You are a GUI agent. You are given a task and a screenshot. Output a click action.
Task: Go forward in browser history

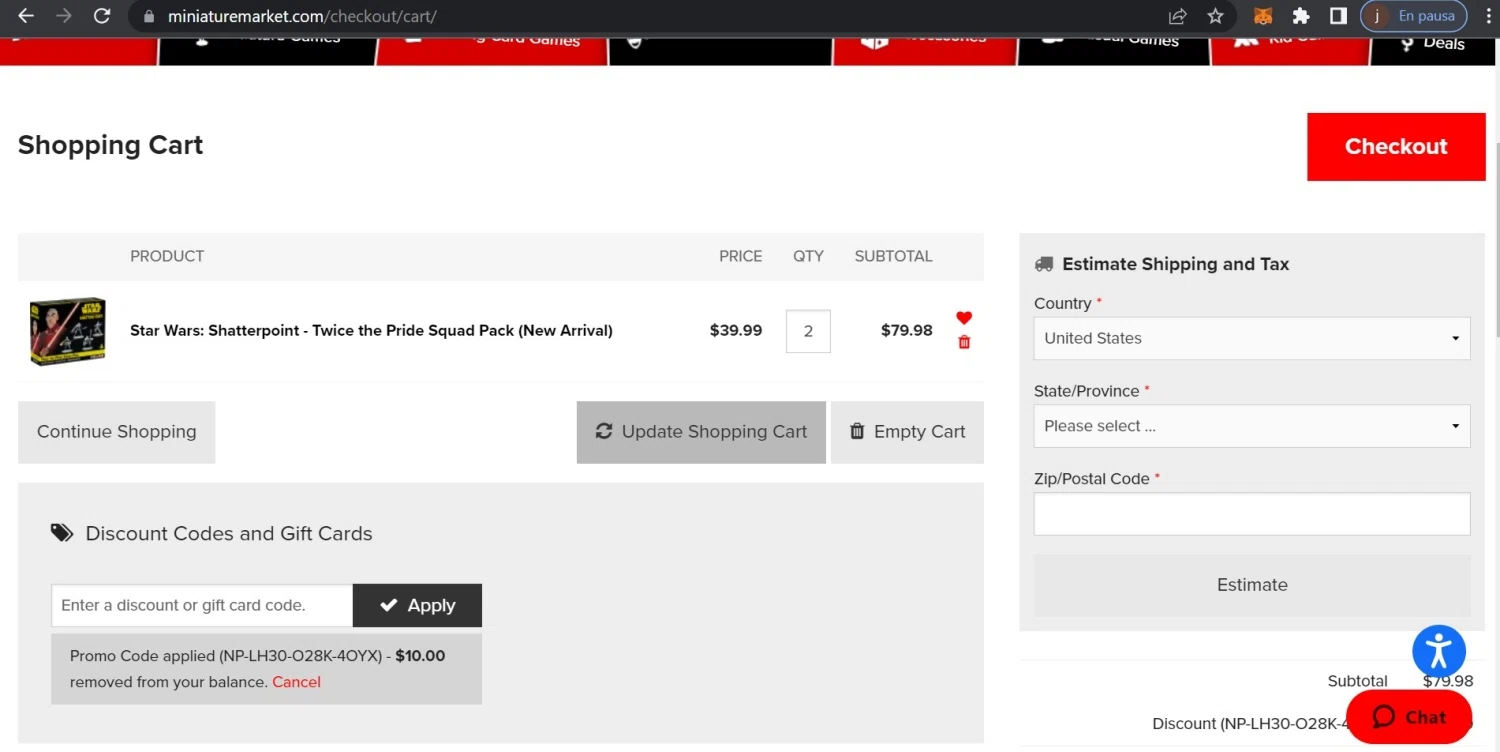click(63, 16)
